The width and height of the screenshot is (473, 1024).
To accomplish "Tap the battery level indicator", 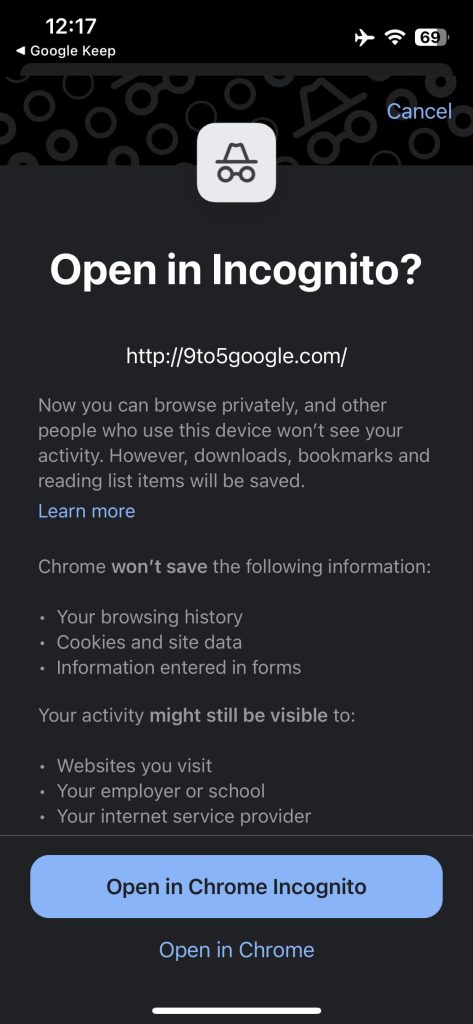I will 431,37.
